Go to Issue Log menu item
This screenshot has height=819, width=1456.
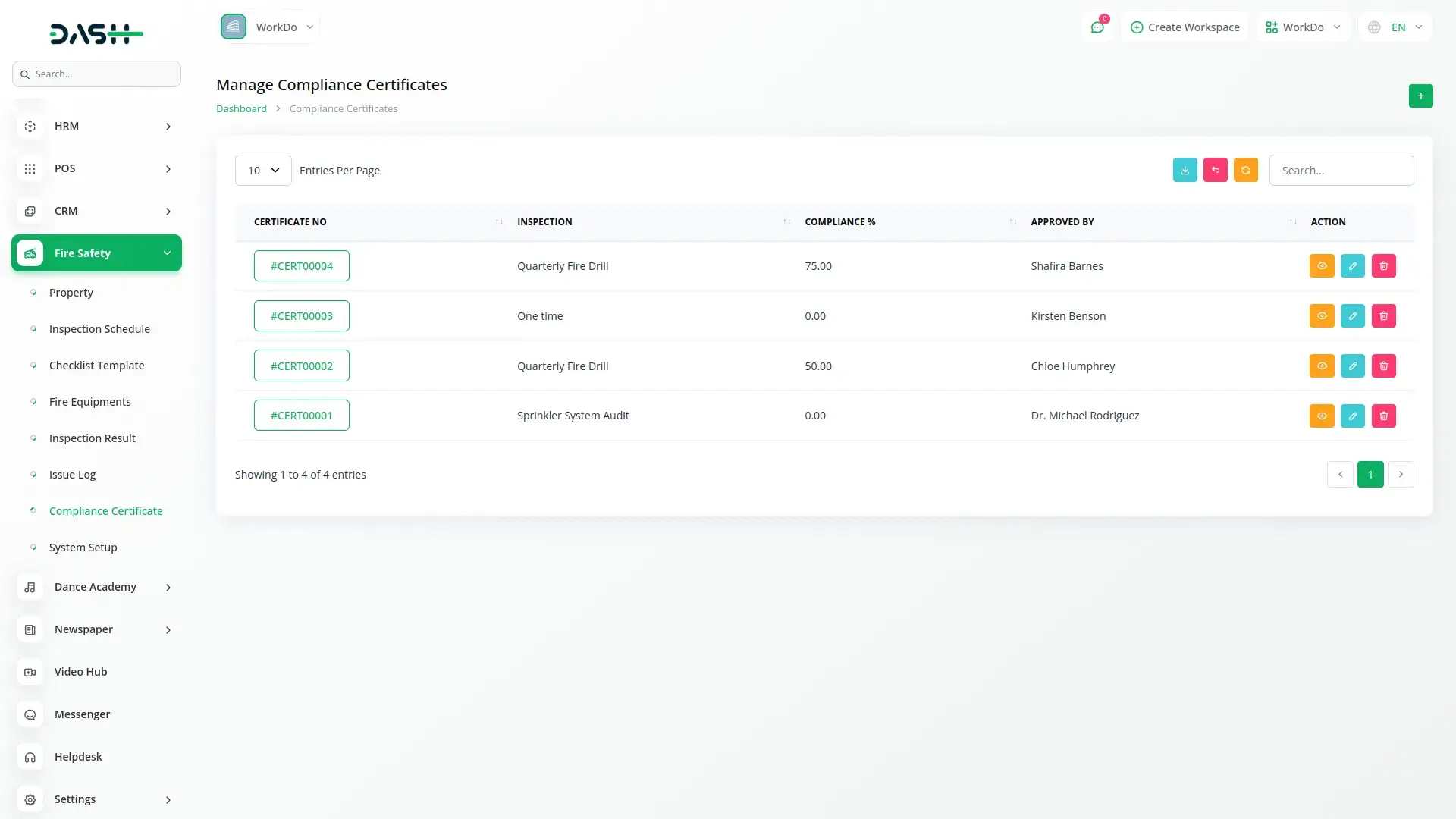(72, 475)
